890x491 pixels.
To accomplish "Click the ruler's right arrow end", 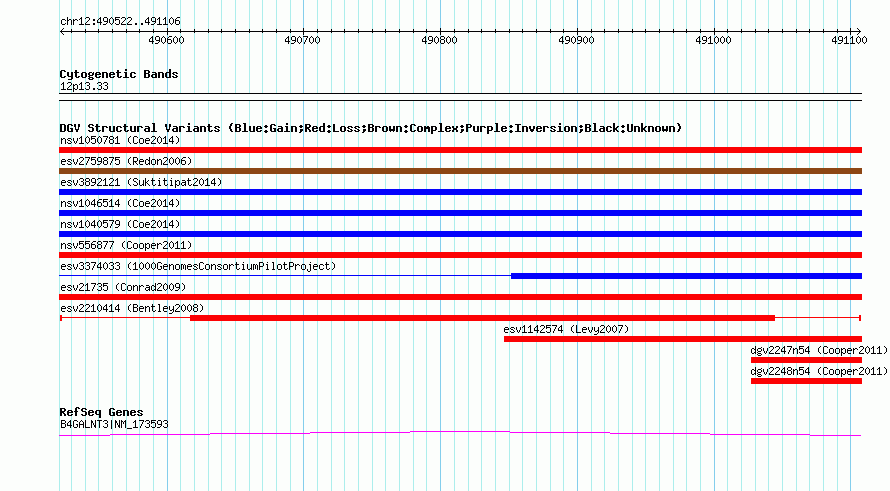I will click(x=858, y=31).
